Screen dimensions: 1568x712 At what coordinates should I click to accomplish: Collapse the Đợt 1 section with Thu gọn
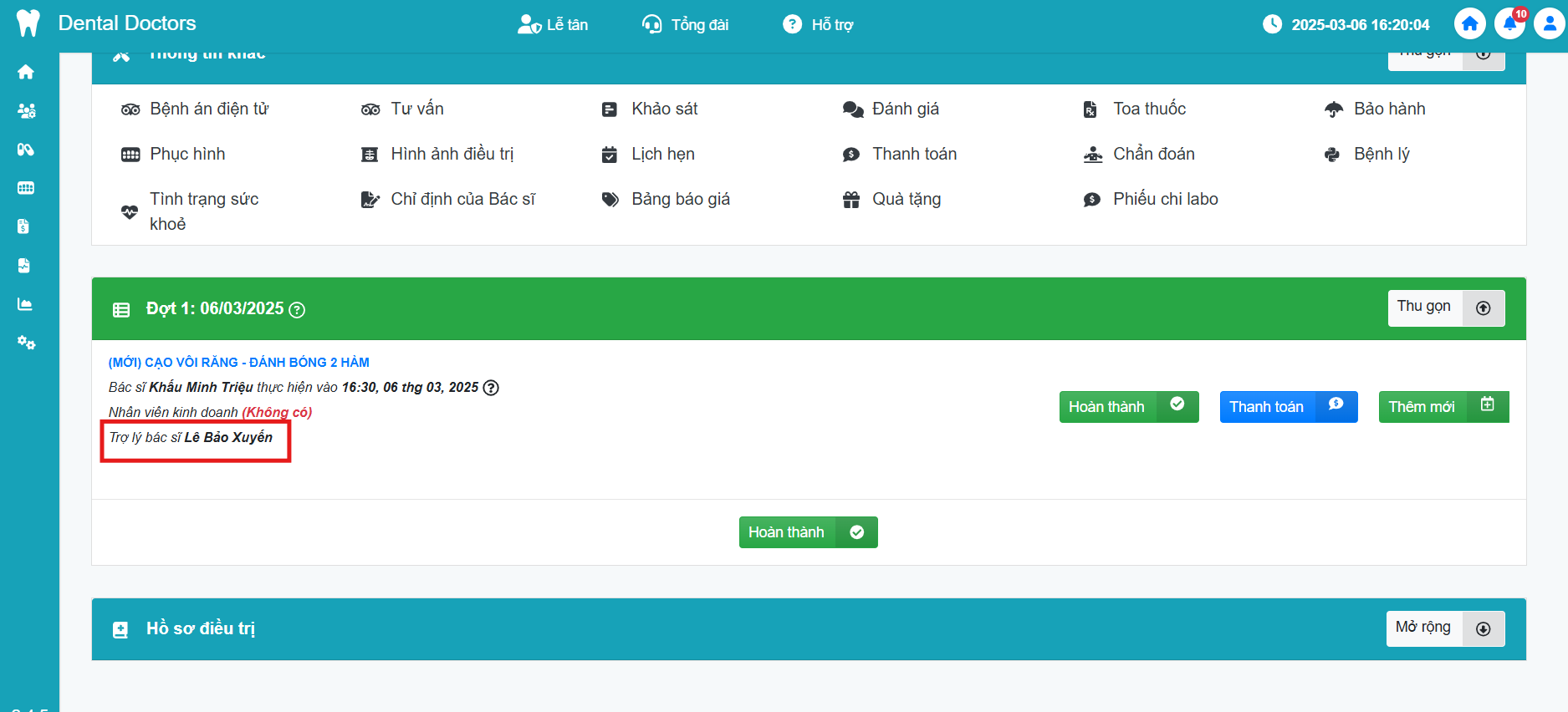coord(1445,308)
